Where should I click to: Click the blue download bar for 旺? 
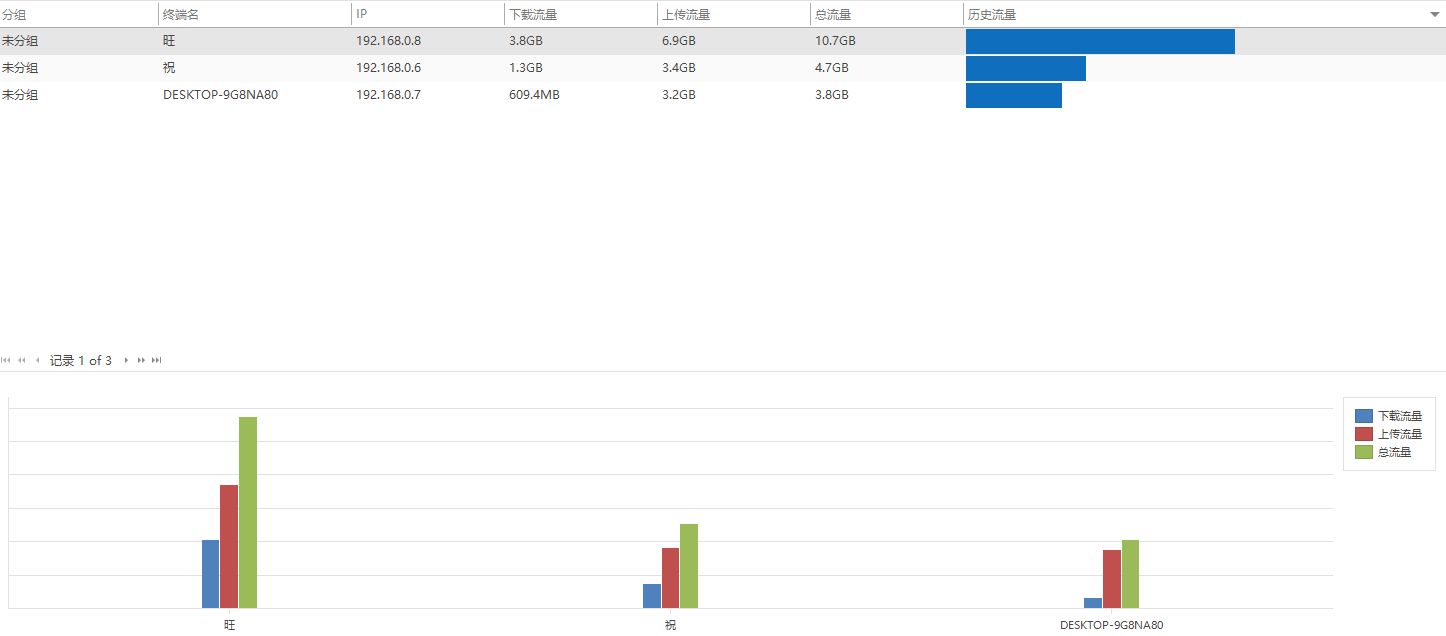coord(210,574)
